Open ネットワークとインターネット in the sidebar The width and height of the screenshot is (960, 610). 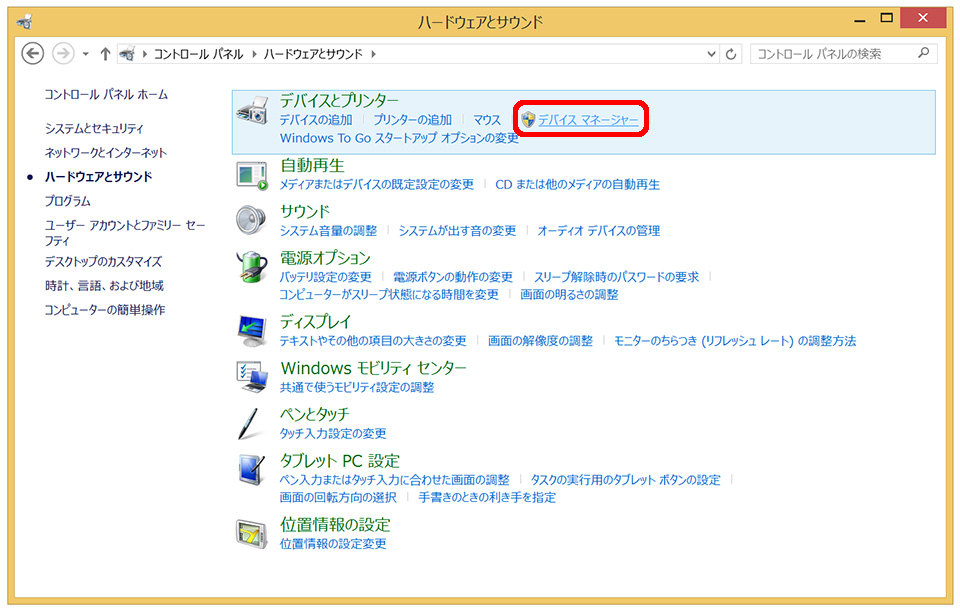pos(105,152)
